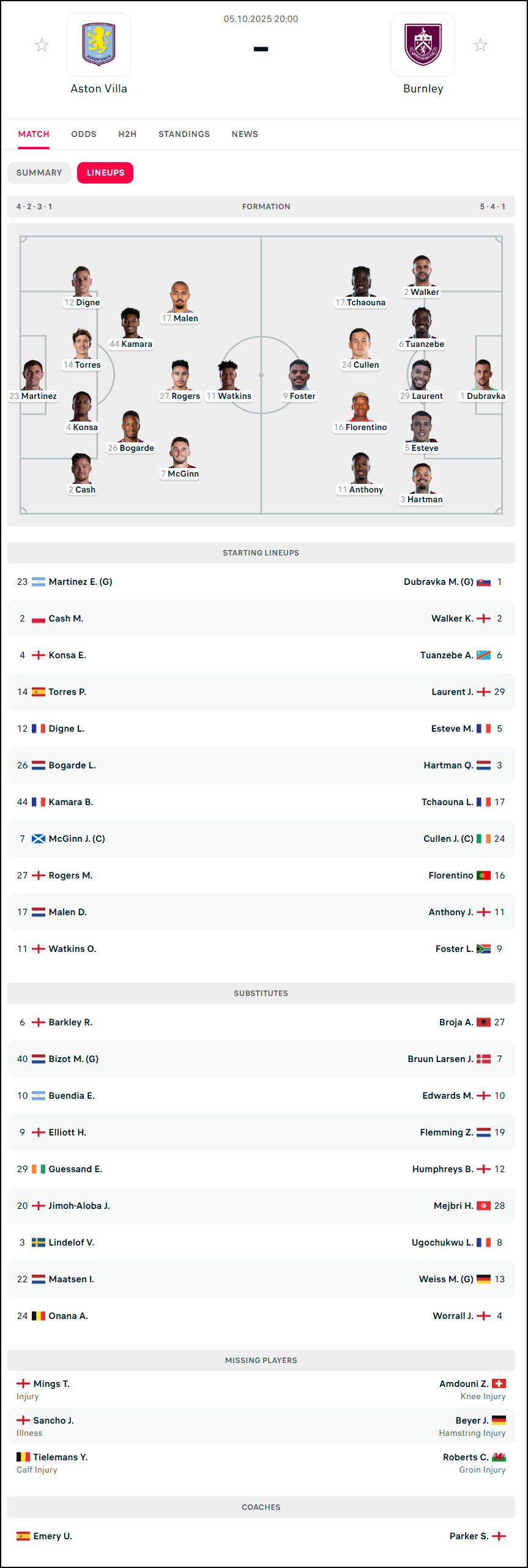This screenshot has width=528, height=1568.
Task: Open the Standings tab
Action: coord(184,134)
